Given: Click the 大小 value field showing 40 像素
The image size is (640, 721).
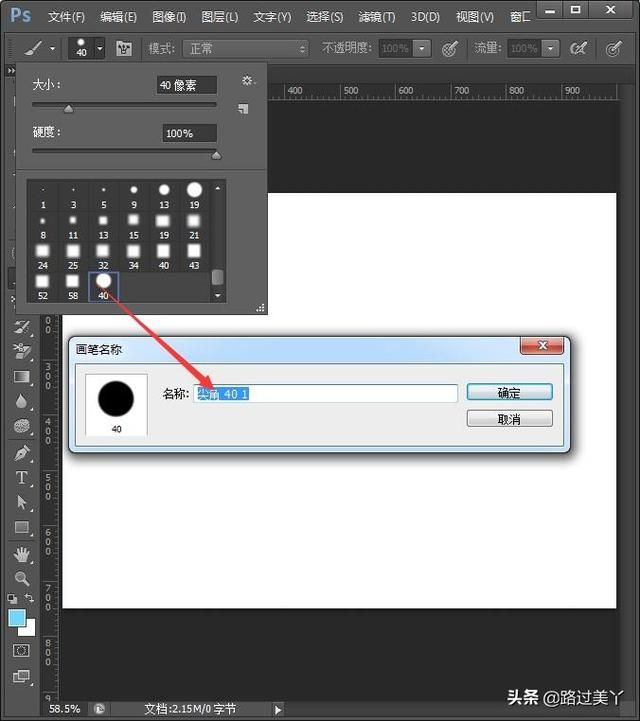Looking at the screenshot, I should point(187,85).
